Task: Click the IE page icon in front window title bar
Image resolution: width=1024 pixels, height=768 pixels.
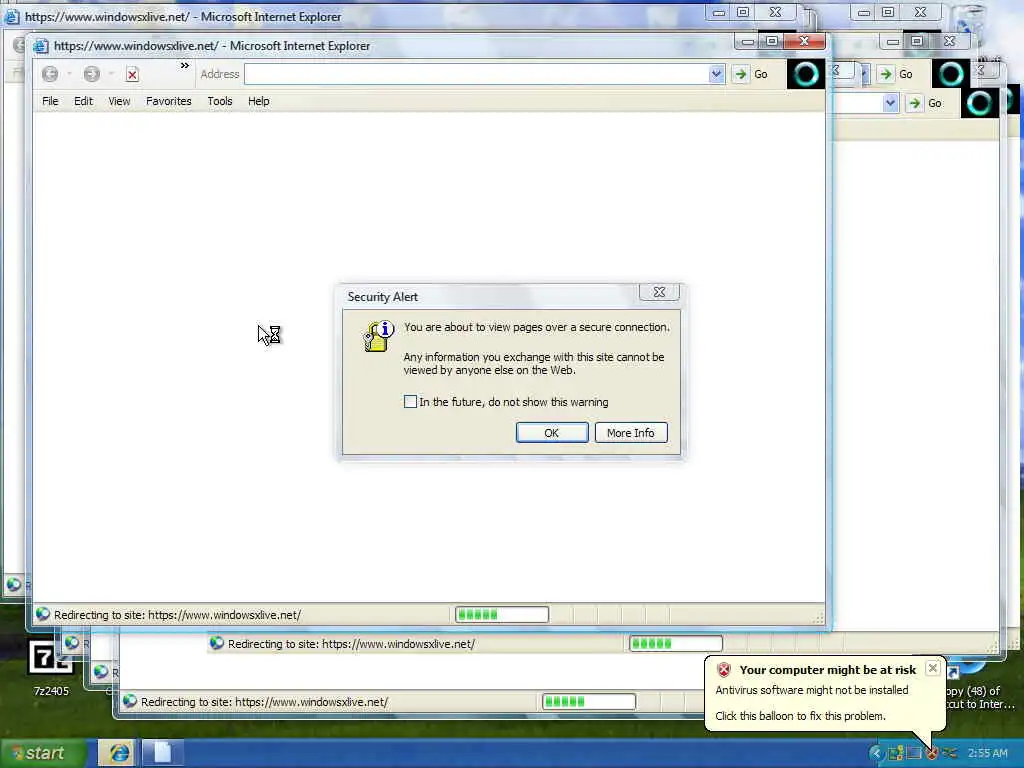Action: click(40, 46)
